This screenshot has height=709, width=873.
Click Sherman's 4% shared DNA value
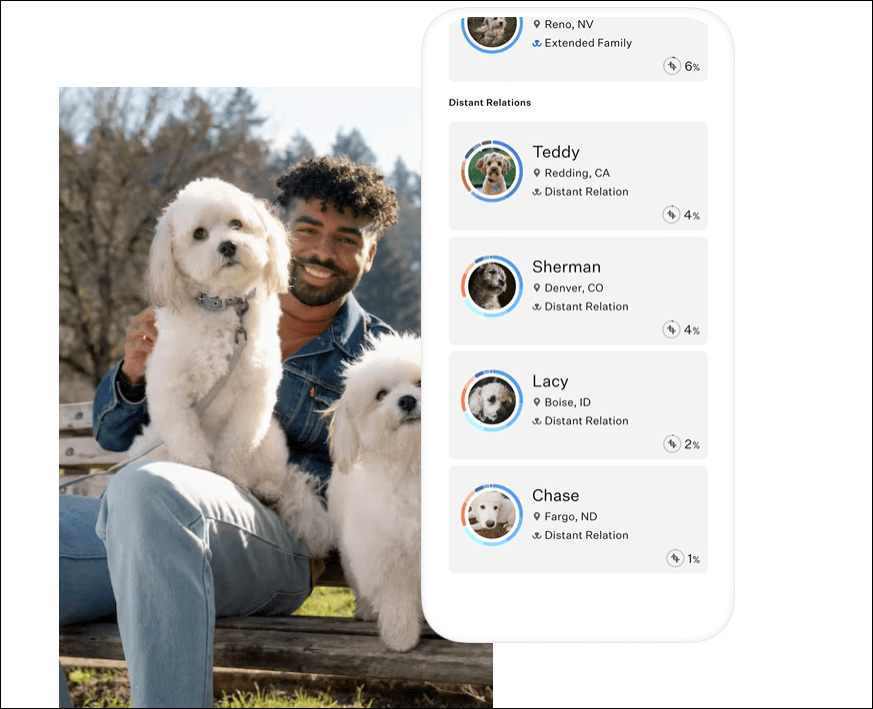tap(691, 330)
